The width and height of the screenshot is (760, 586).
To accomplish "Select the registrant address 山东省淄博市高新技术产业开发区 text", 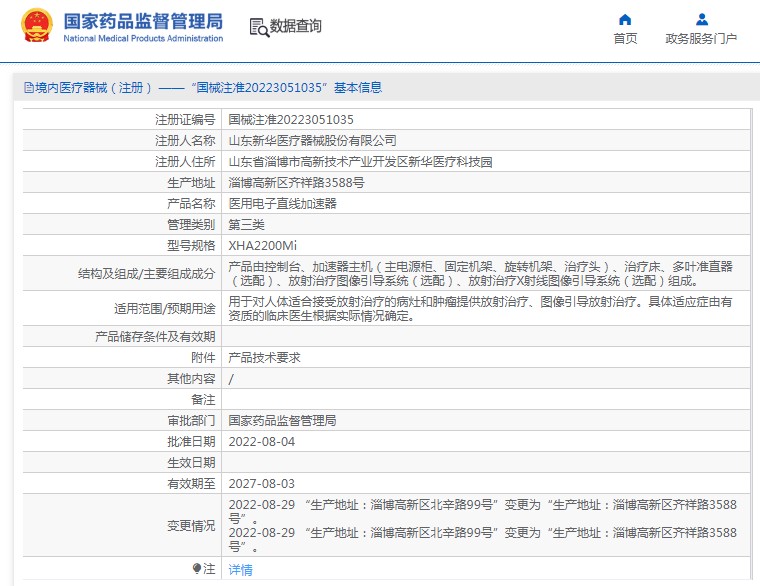I will (360, 162).
